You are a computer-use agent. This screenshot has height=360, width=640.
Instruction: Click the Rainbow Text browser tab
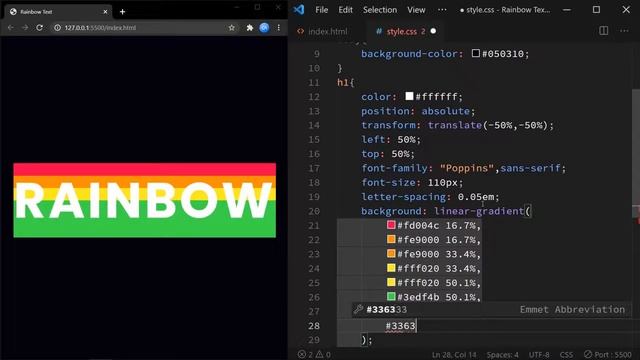pyautogui.click(x=57, y=12)
